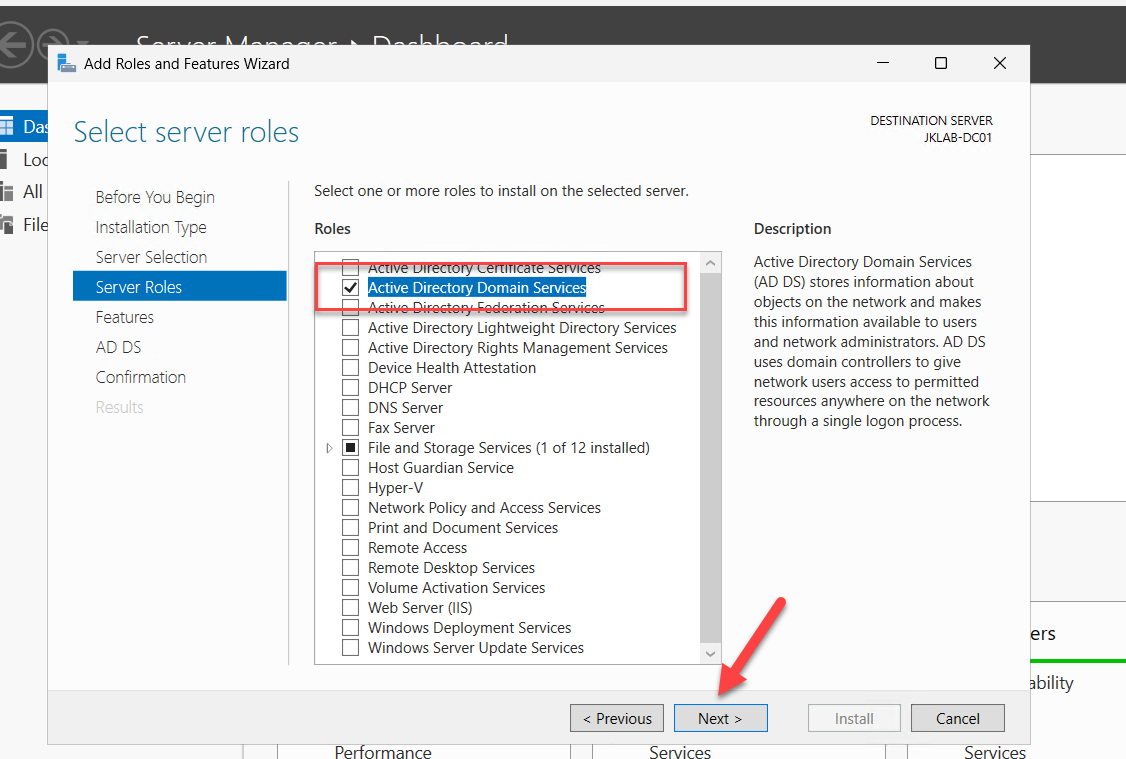Select the Remote Access role label
1126x759 pixels.
417,548
